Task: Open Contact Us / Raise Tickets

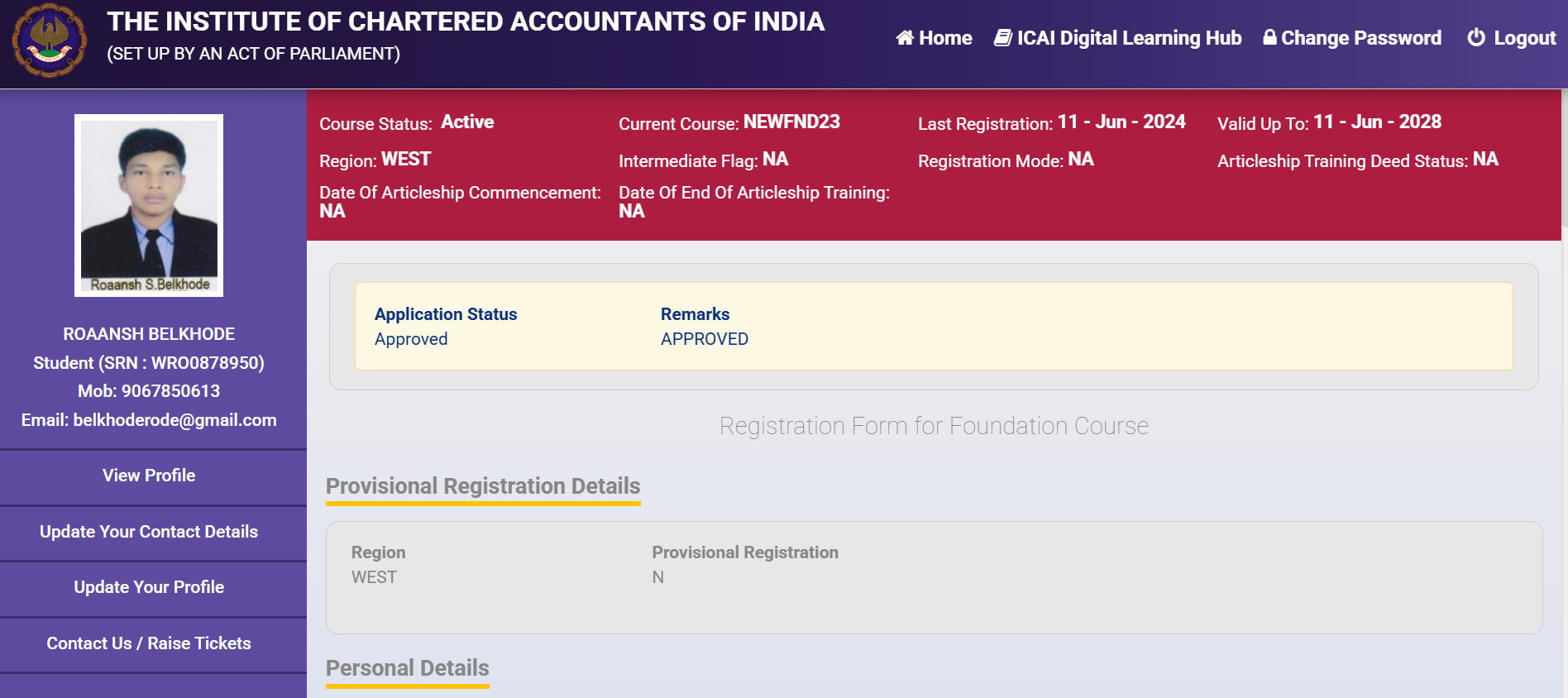Action: coord(149,643)
